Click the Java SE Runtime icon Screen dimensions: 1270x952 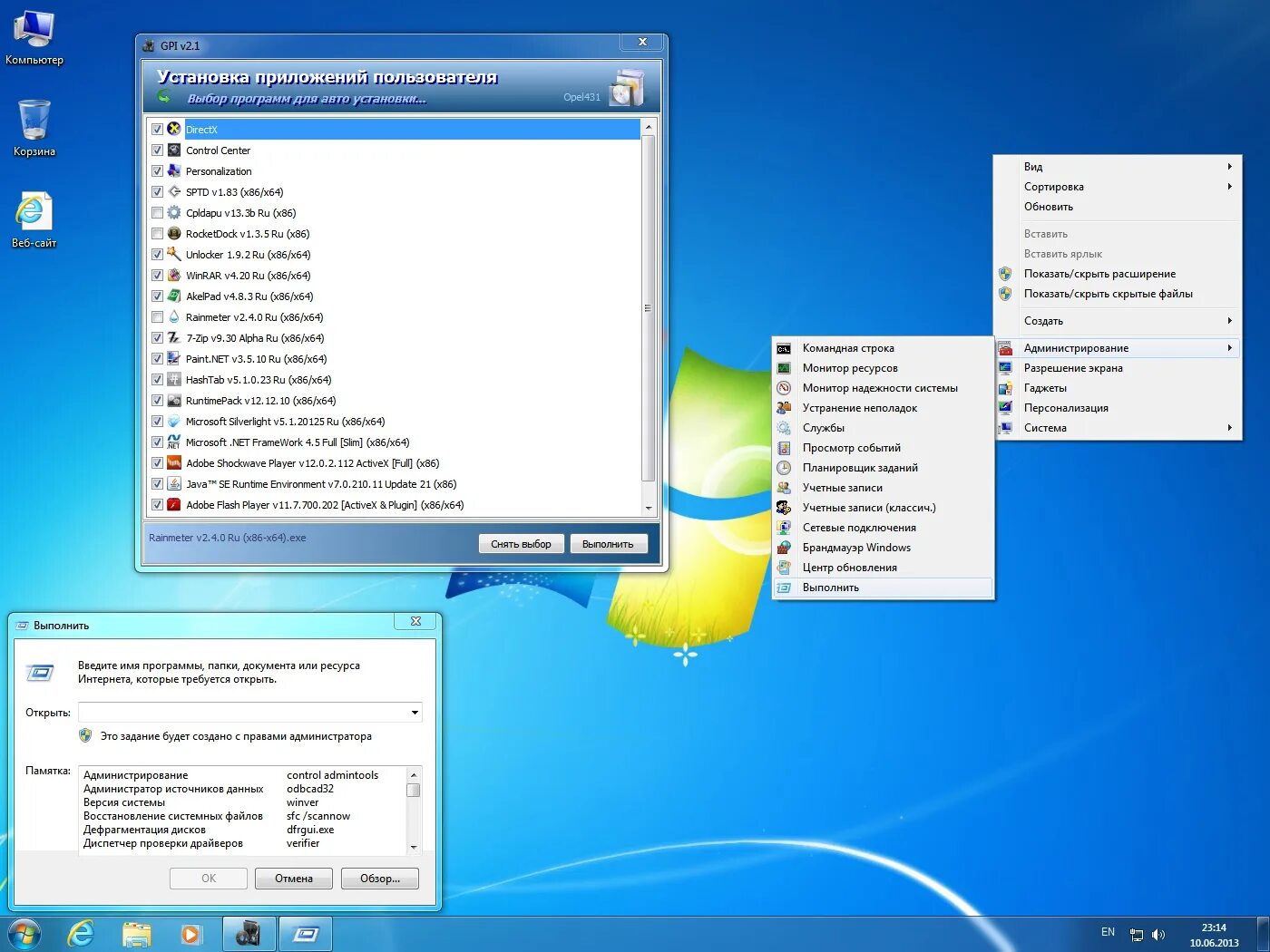coord(174,483)
